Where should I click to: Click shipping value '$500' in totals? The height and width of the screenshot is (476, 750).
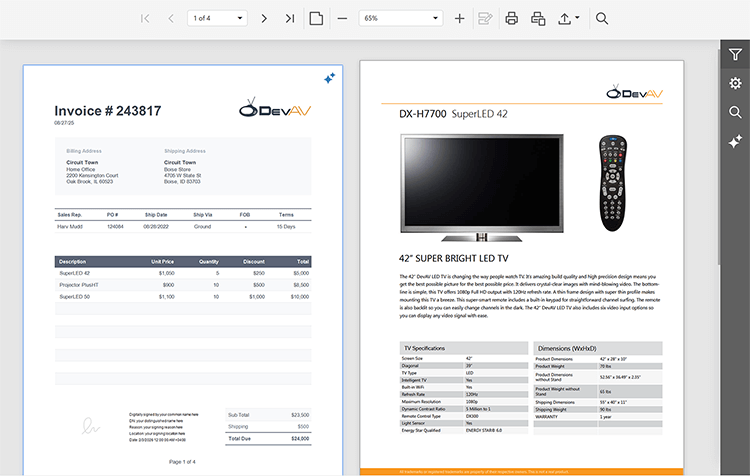click(x=303, y=427)
